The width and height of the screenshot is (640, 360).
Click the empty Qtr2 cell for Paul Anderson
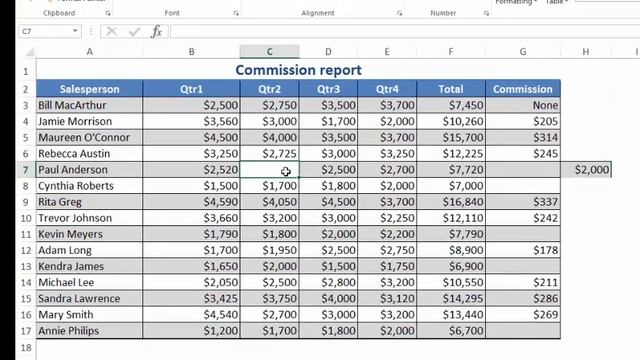tap(270, 169)
